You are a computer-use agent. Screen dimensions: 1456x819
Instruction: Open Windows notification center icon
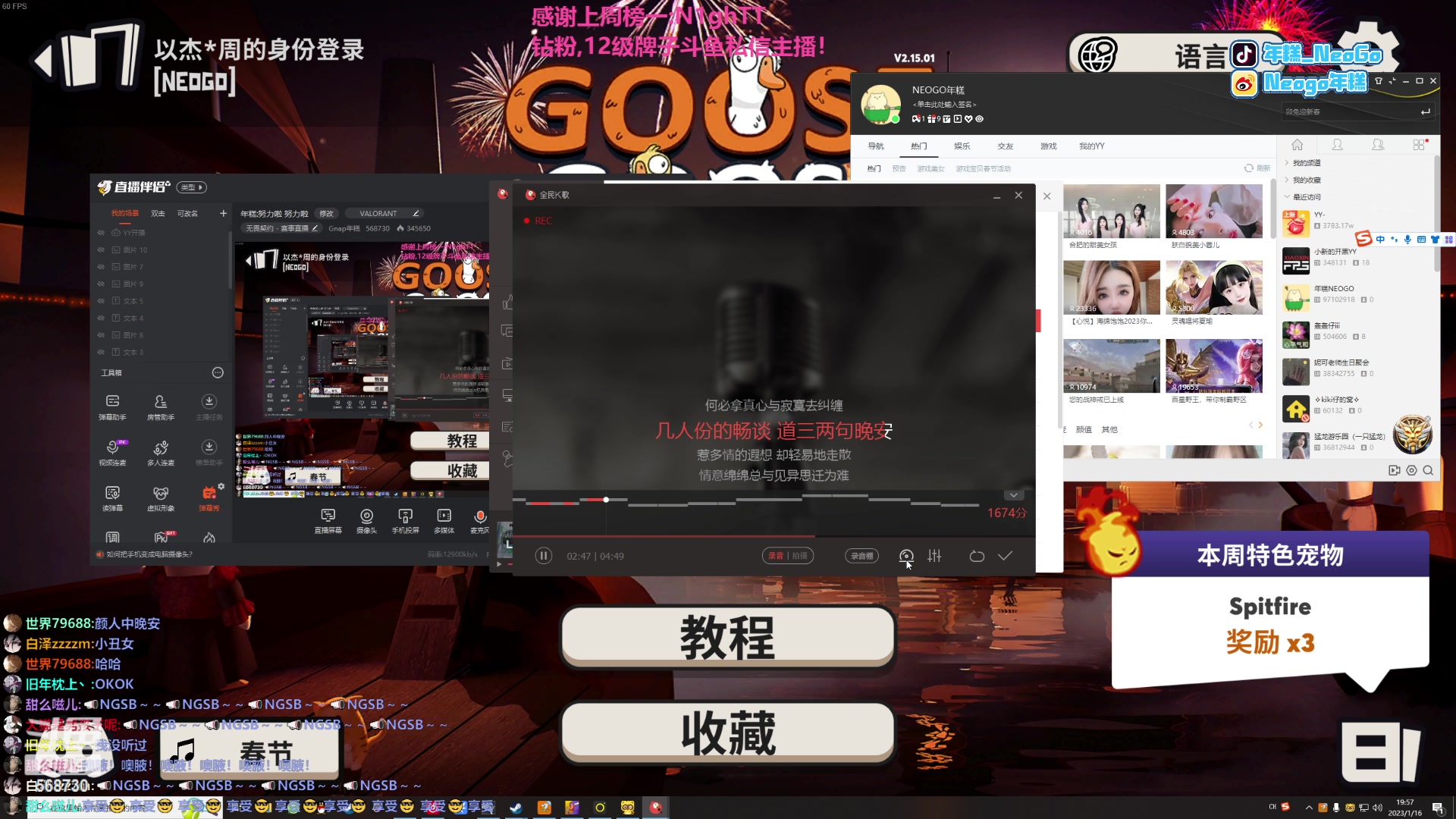pyautogui.click(x=1438, y=808)
